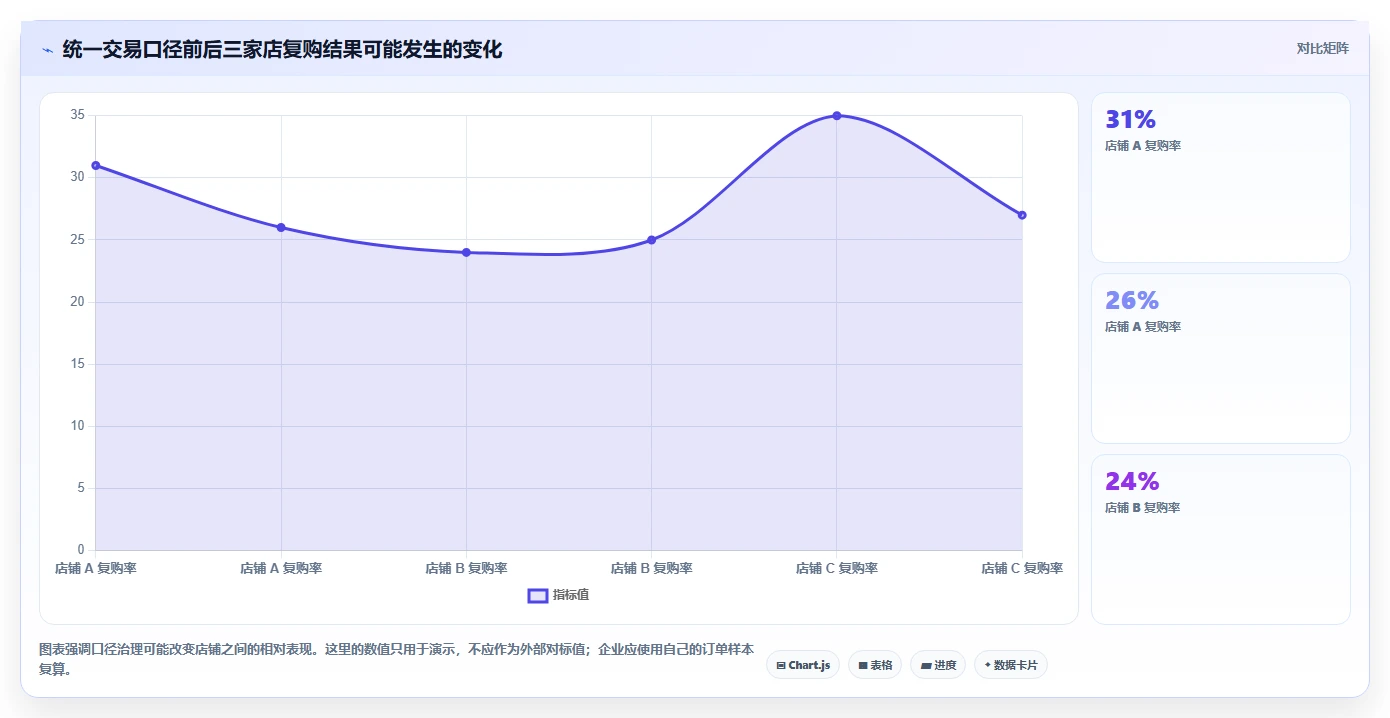
Task: Click the panel title 统一交易口径前后三家店复购结果可能发生的变化
Action: tap(282, 49)
